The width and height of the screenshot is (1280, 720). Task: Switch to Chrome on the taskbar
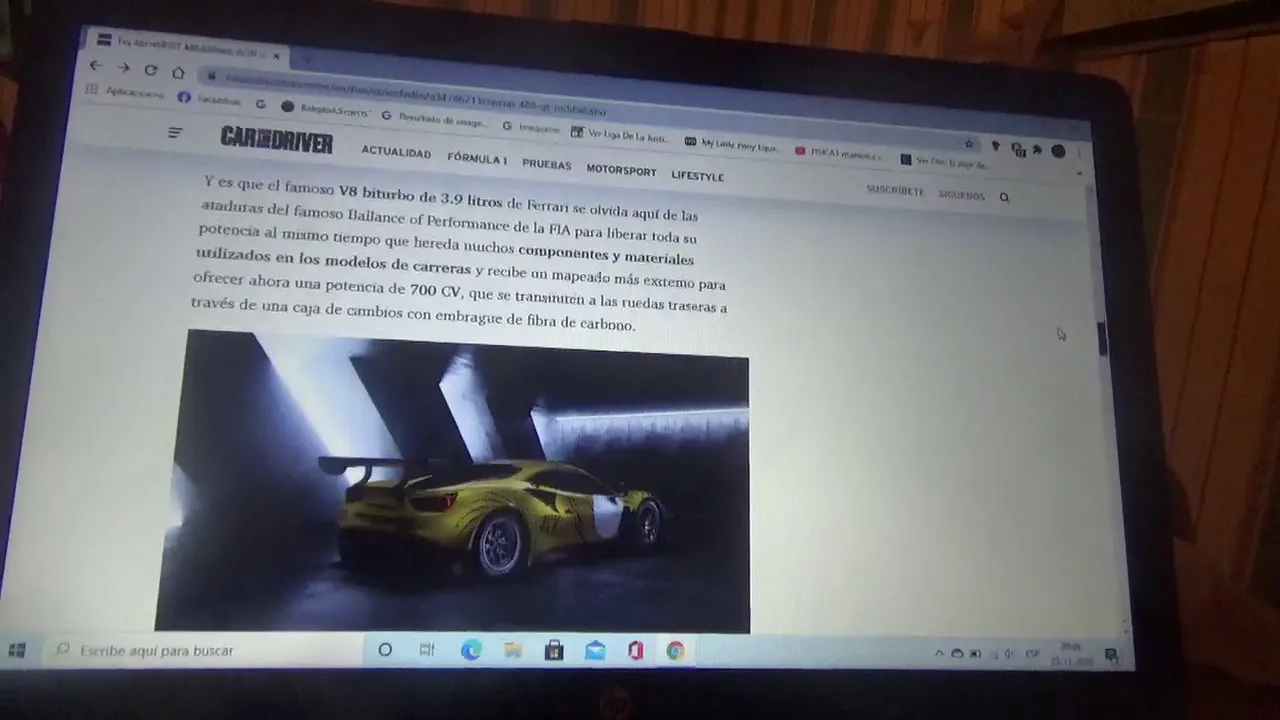tap(676, 652)
